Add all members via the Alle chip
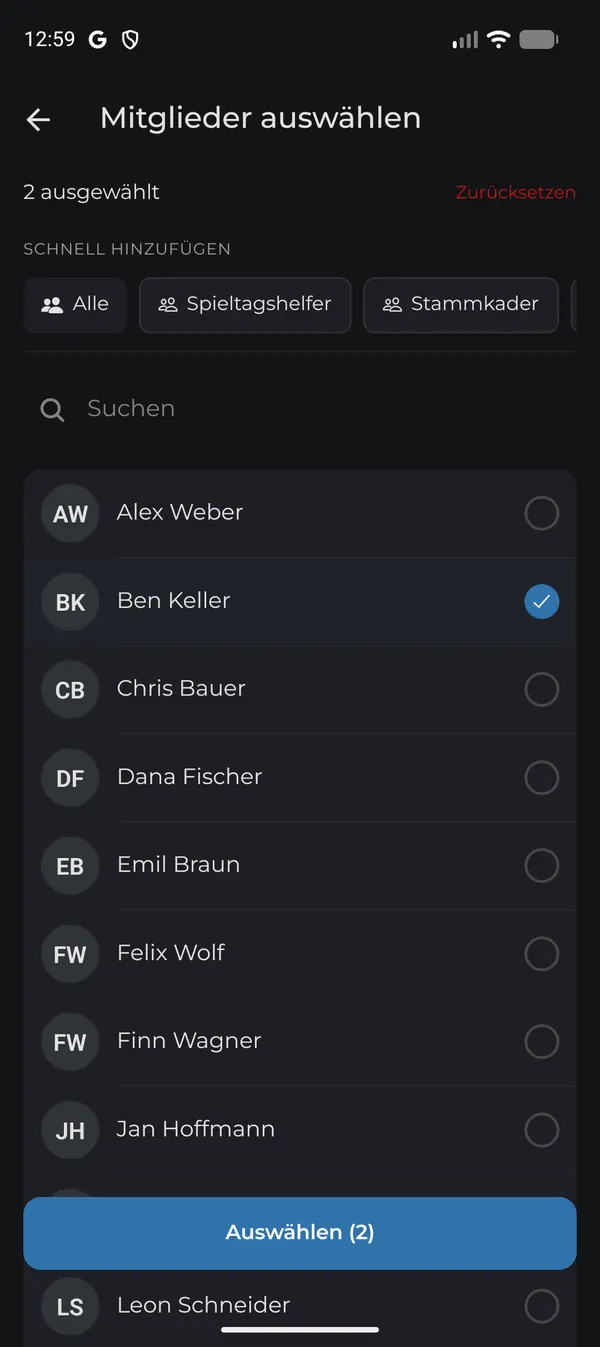Screen dimensions: 600x1347 click(75, 305)
